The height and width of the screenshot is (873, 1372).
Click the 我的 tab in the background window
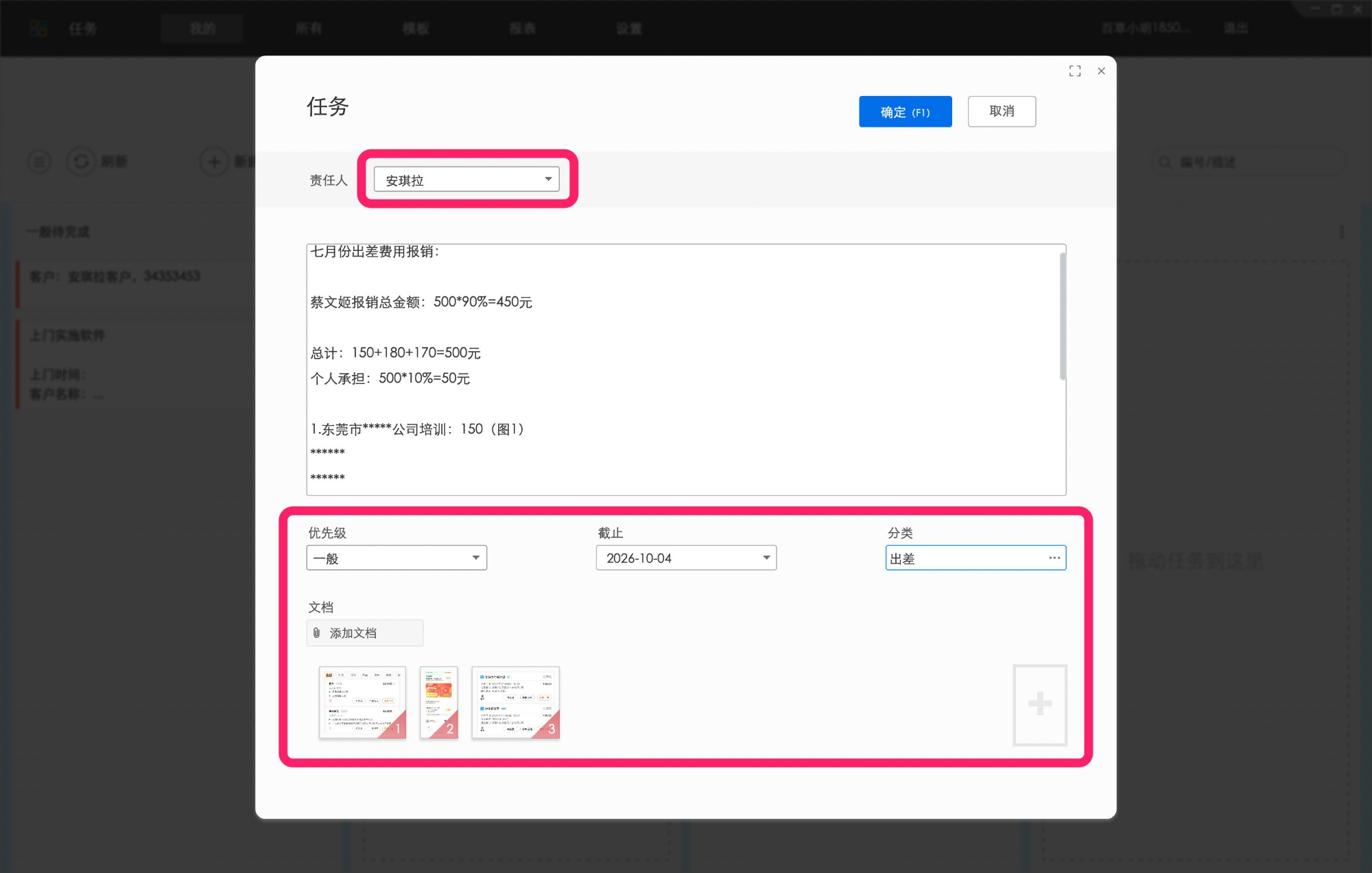tap(202, 29)
